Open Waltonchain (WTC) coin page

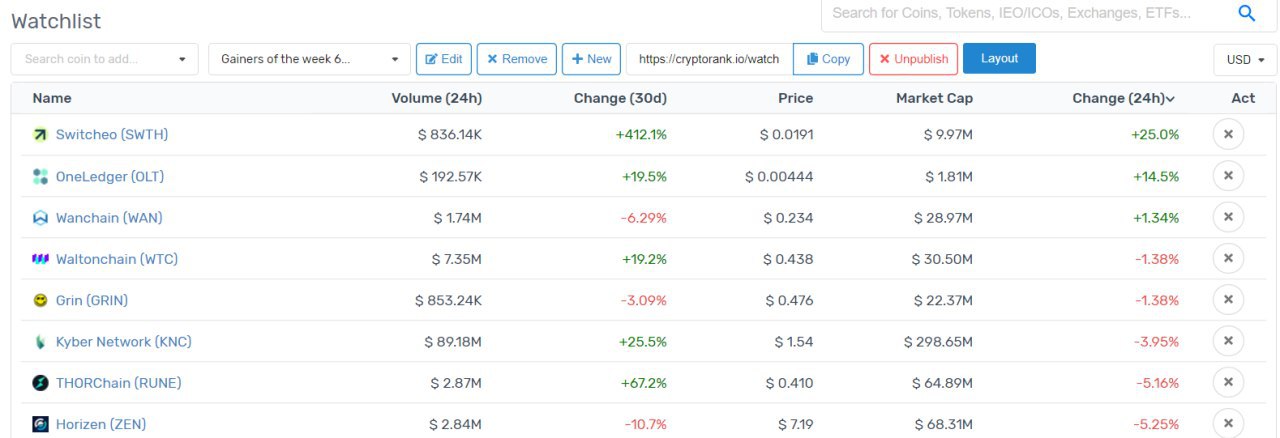point(117,259)
